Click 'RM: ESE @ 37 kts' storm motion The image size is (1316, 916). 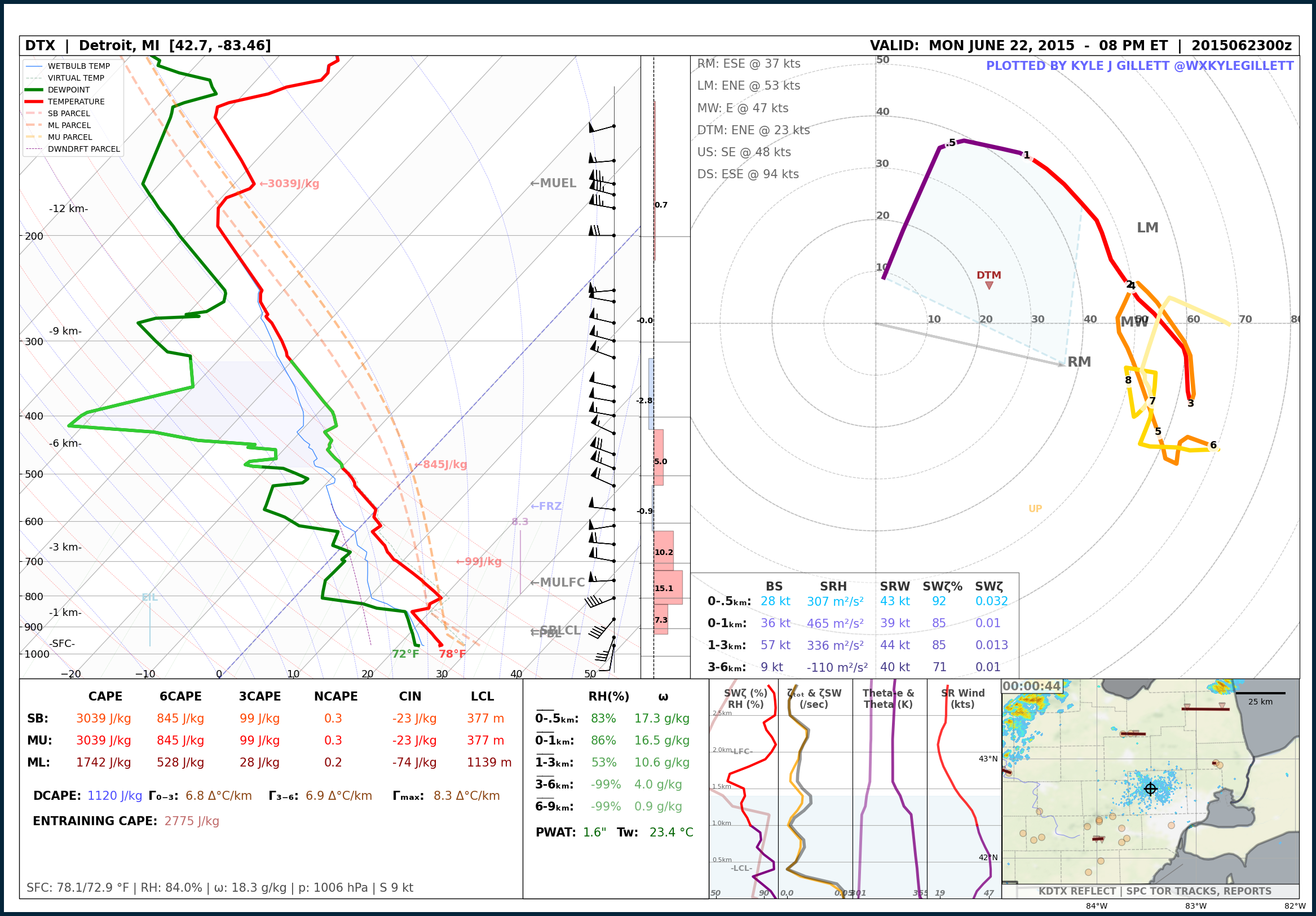749,64
